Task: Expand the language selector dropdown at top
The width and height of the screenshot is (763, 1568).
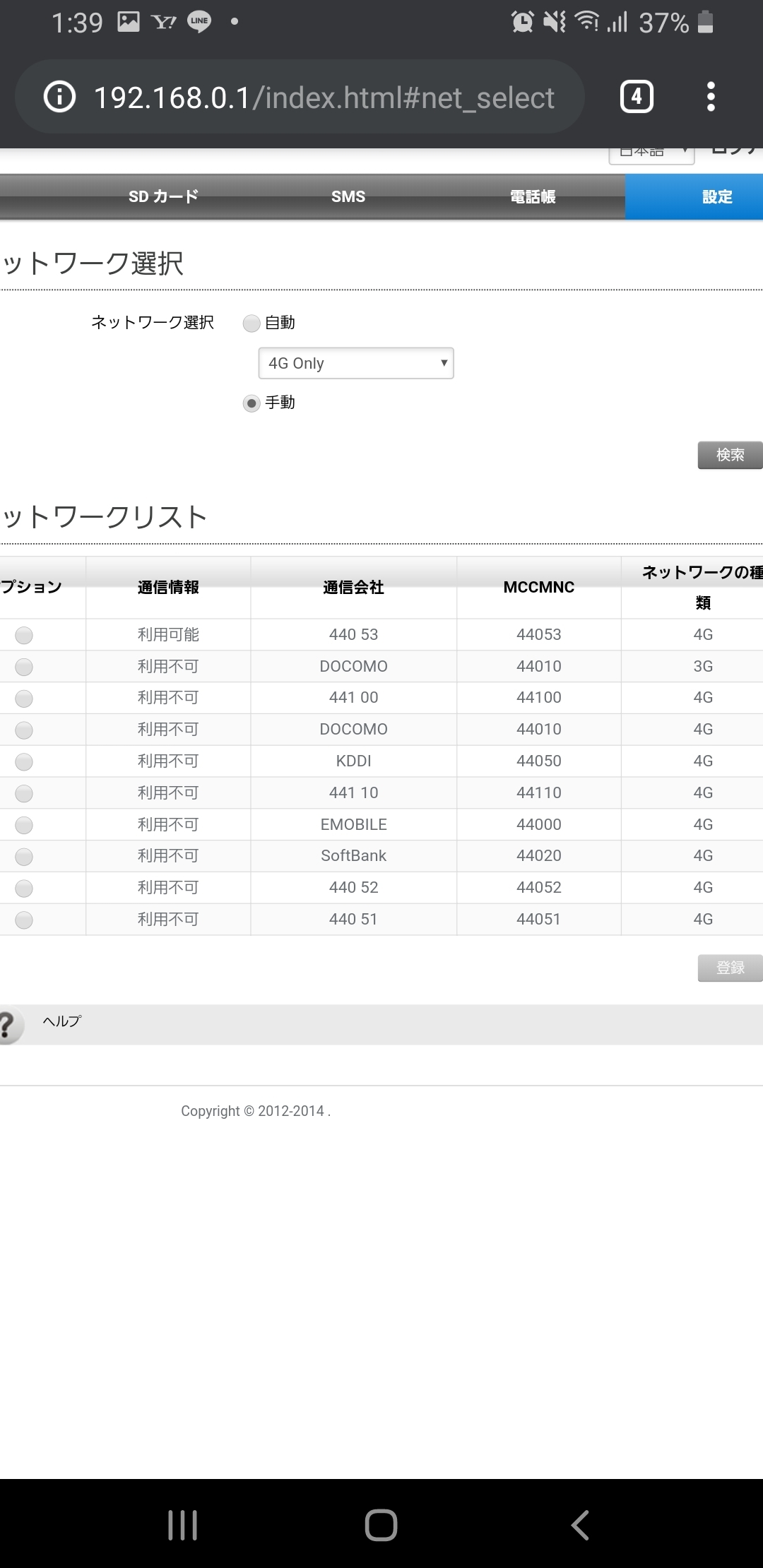Action: (x=651, y=153)
